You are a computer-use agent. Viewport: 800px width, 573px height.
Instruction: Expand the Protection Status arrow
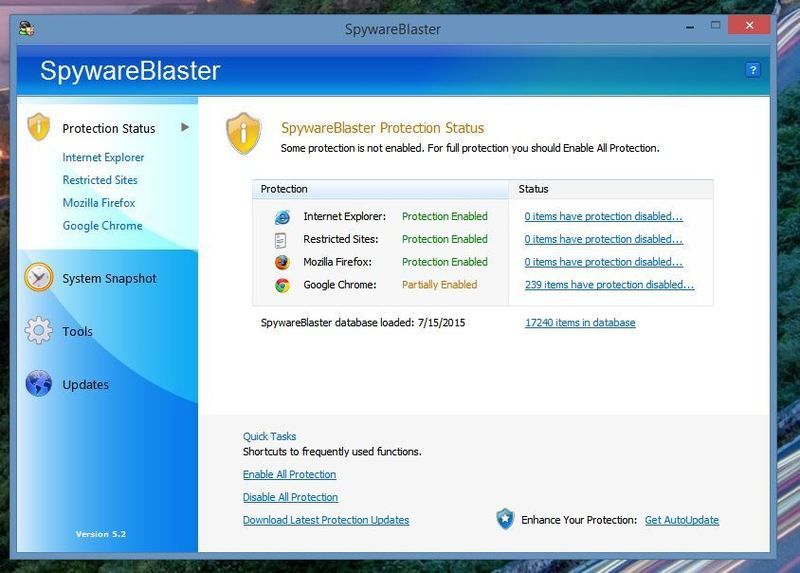(x=185, y=127)
